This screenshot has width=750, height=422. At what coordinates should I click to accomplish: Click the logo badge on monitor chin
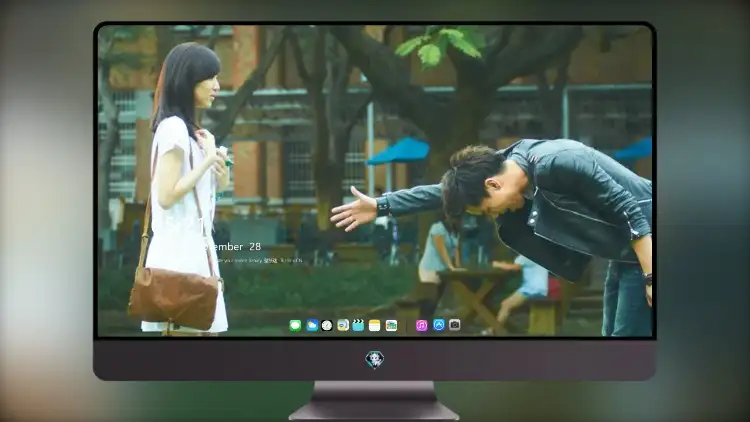click(375, 360)
